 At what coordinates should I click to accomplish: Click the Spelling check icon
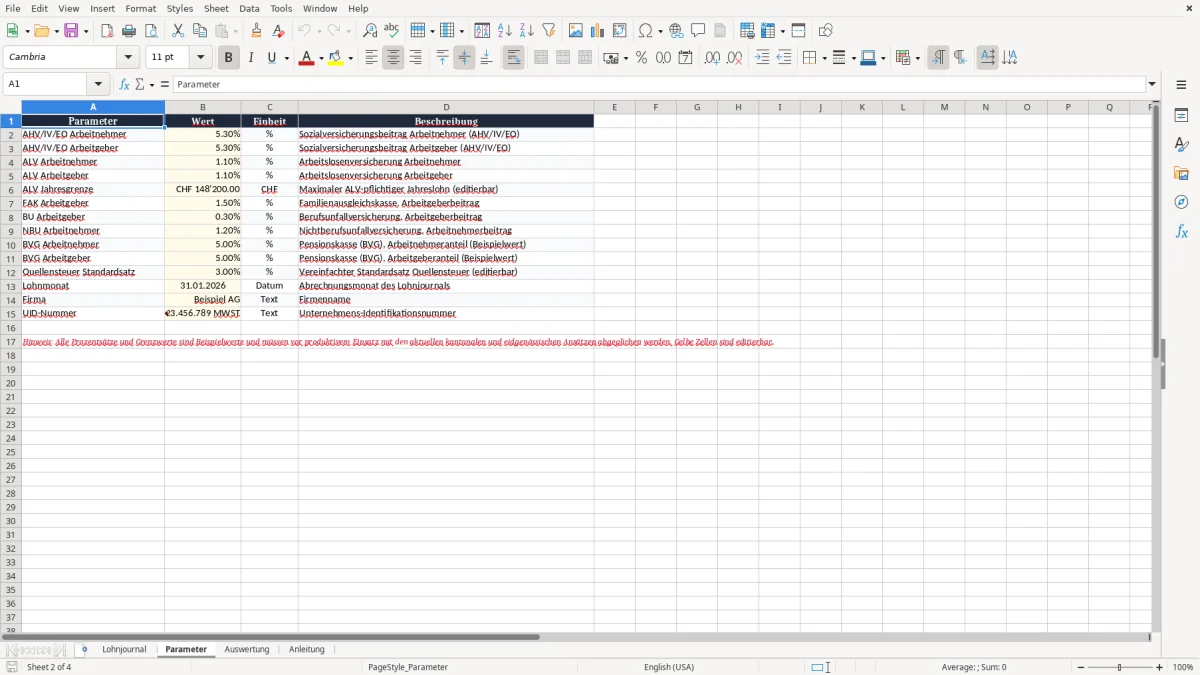(x=392, y=31)
